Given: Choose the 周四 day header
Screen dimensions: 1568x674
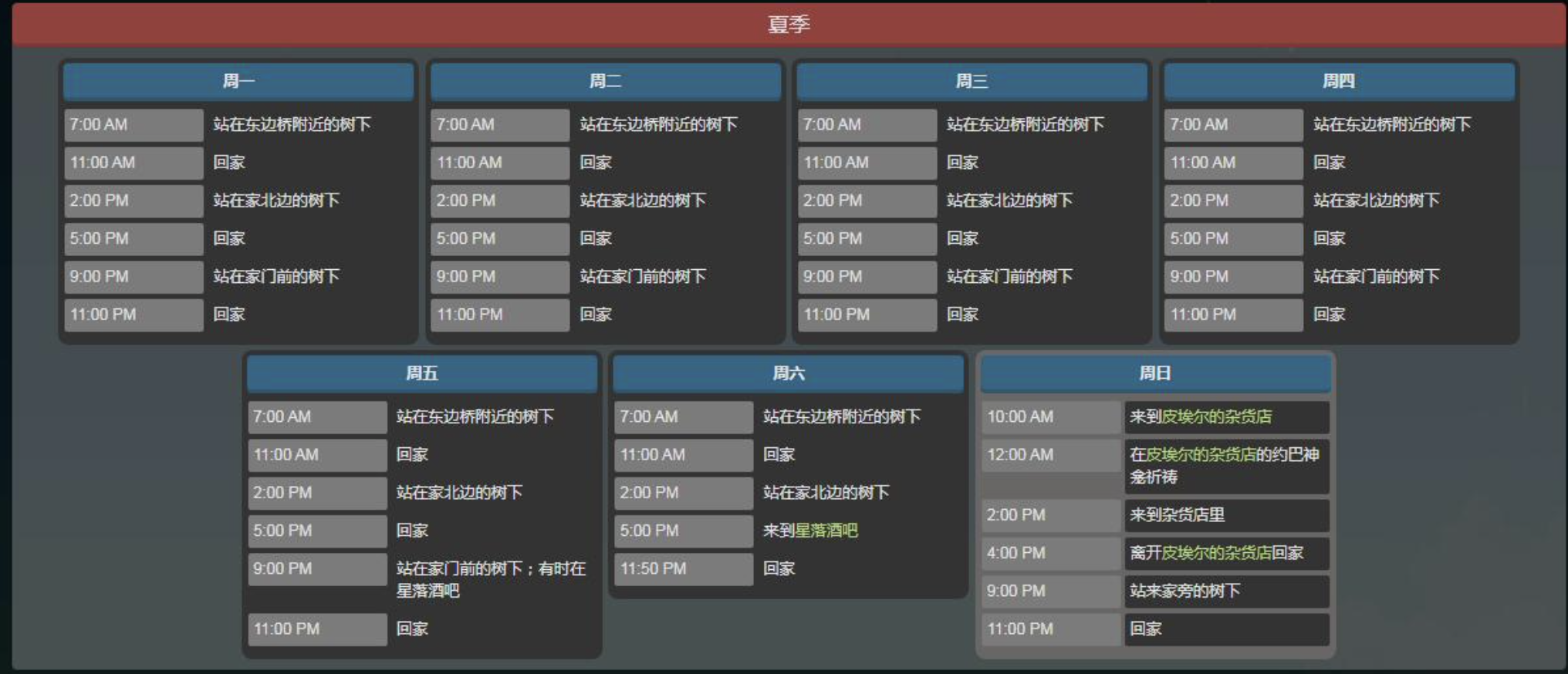Looking at the screenshot, I should [x=1338, y=81].
